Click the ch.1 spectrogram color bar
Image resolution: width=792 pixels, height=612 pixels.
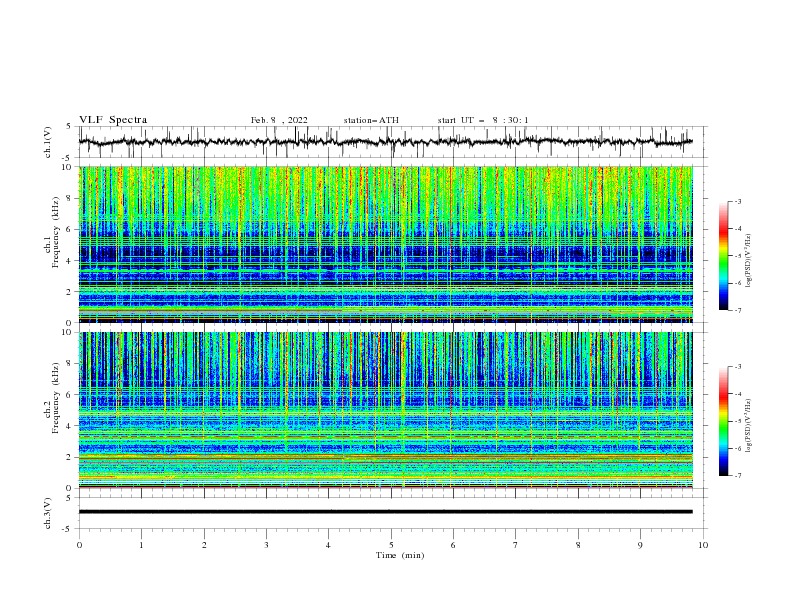tap(723, 256)
